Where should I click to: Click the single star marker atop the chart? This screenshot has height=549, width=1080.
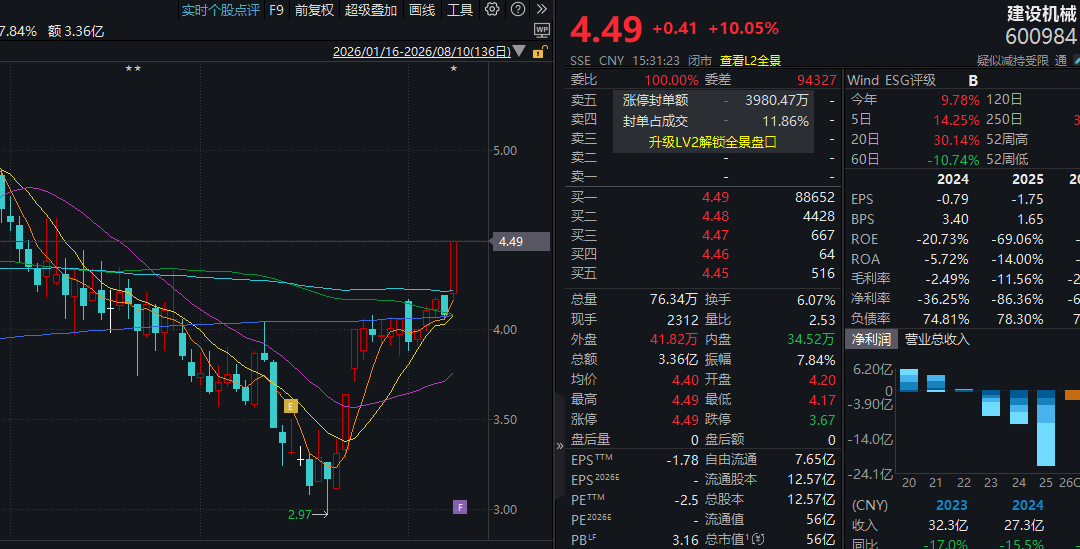point(453,69)
